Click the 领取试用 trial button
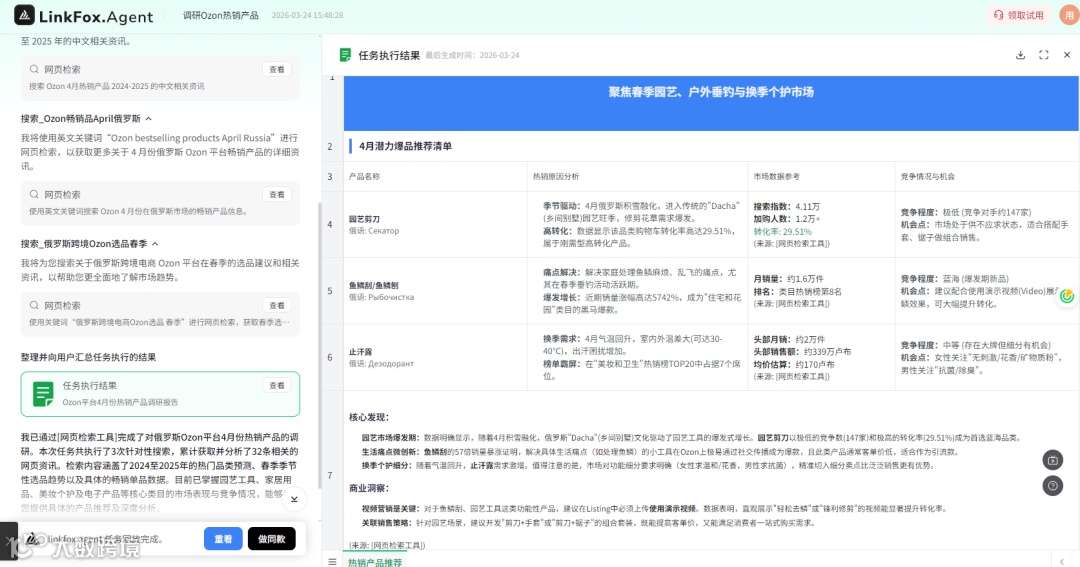This screenshot has width=1080, height=567. click(x=1019, y=15)
